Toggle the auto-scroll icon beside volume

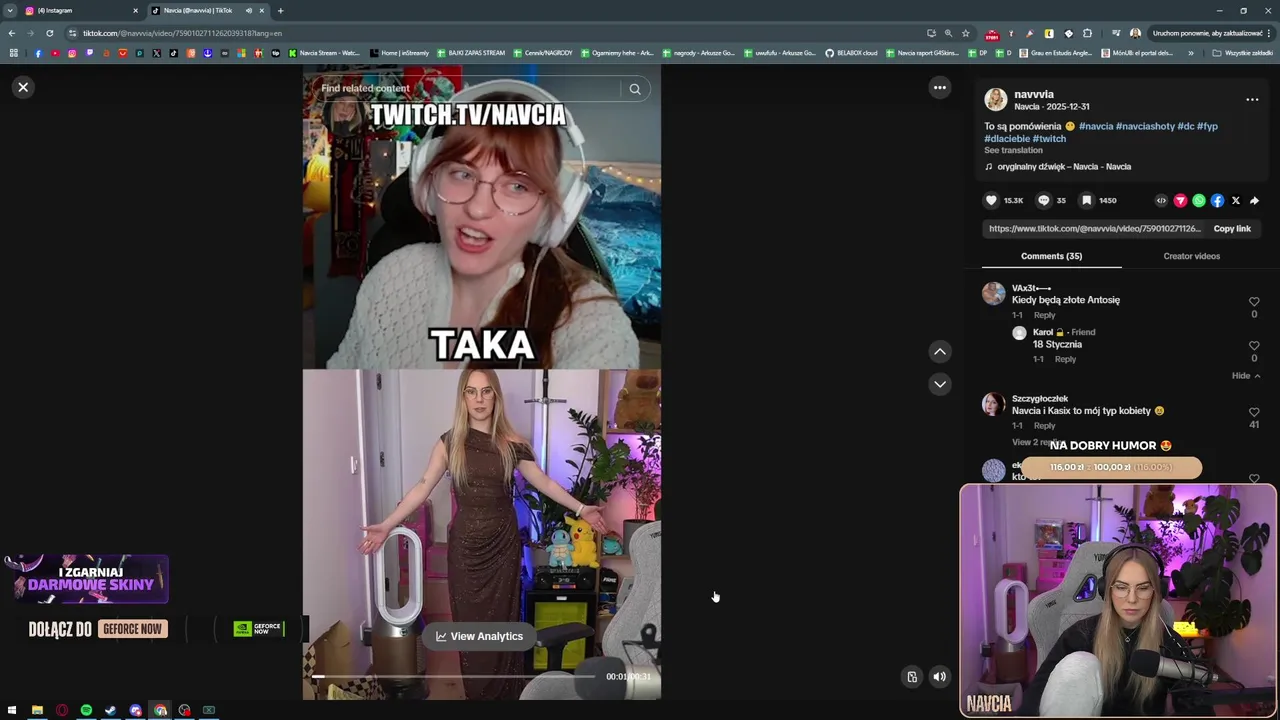coord(912,677)
